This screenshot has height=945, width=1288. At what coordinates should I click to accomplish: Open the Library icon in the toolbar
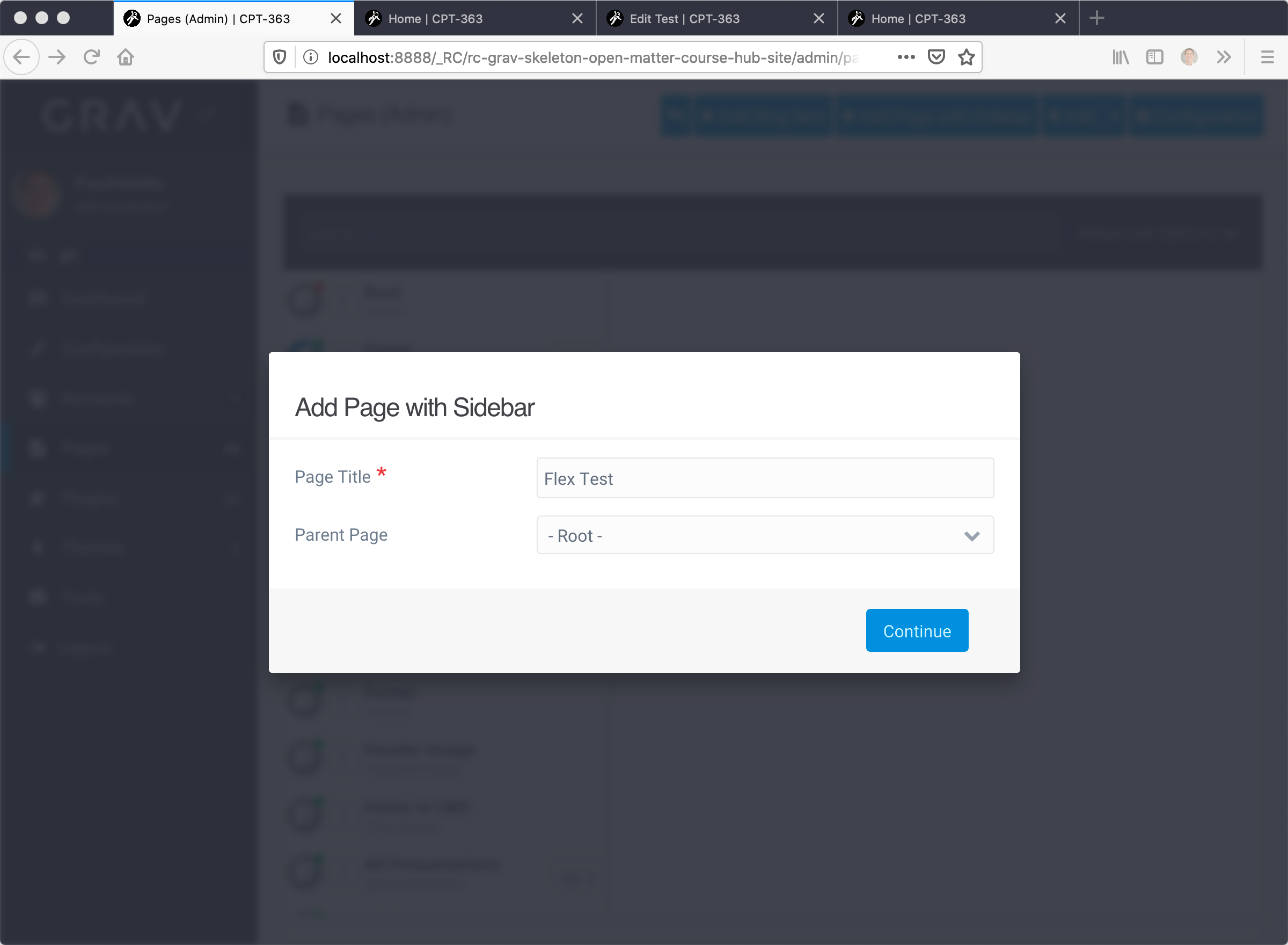[1120, 56]
